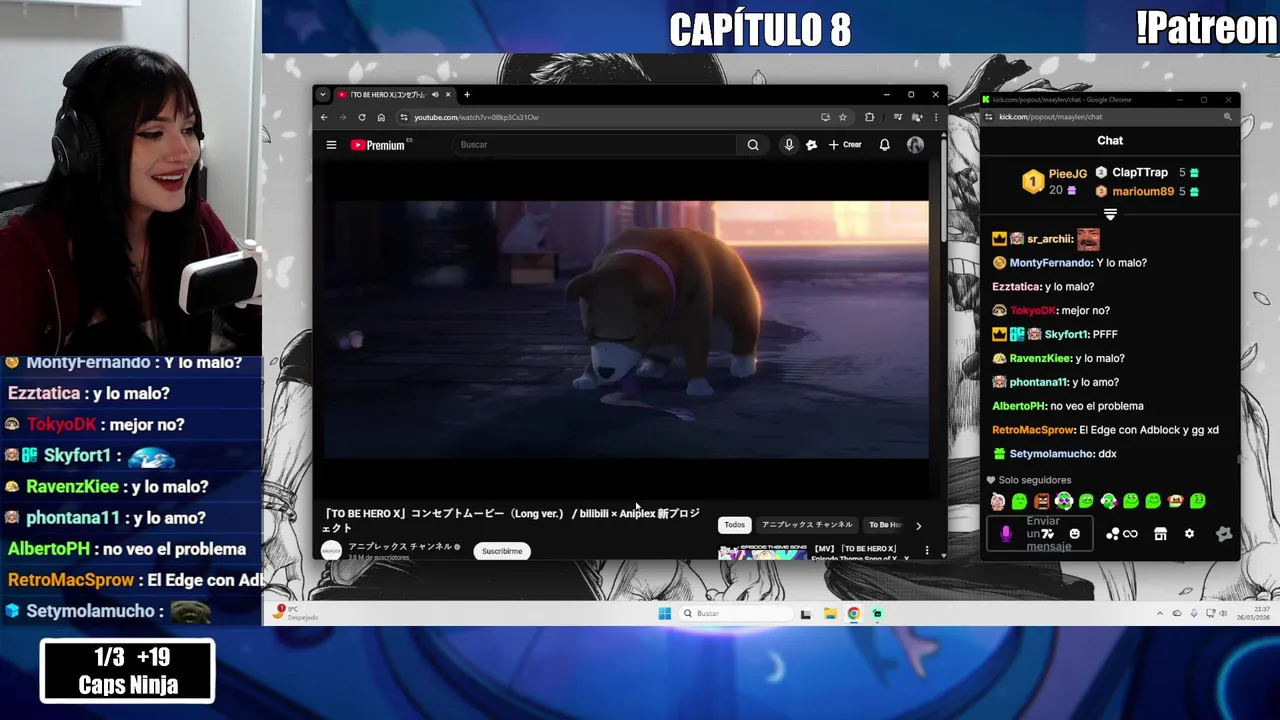Open marioum89 leaderboard entry in Kick chat

pos(1147,191)
